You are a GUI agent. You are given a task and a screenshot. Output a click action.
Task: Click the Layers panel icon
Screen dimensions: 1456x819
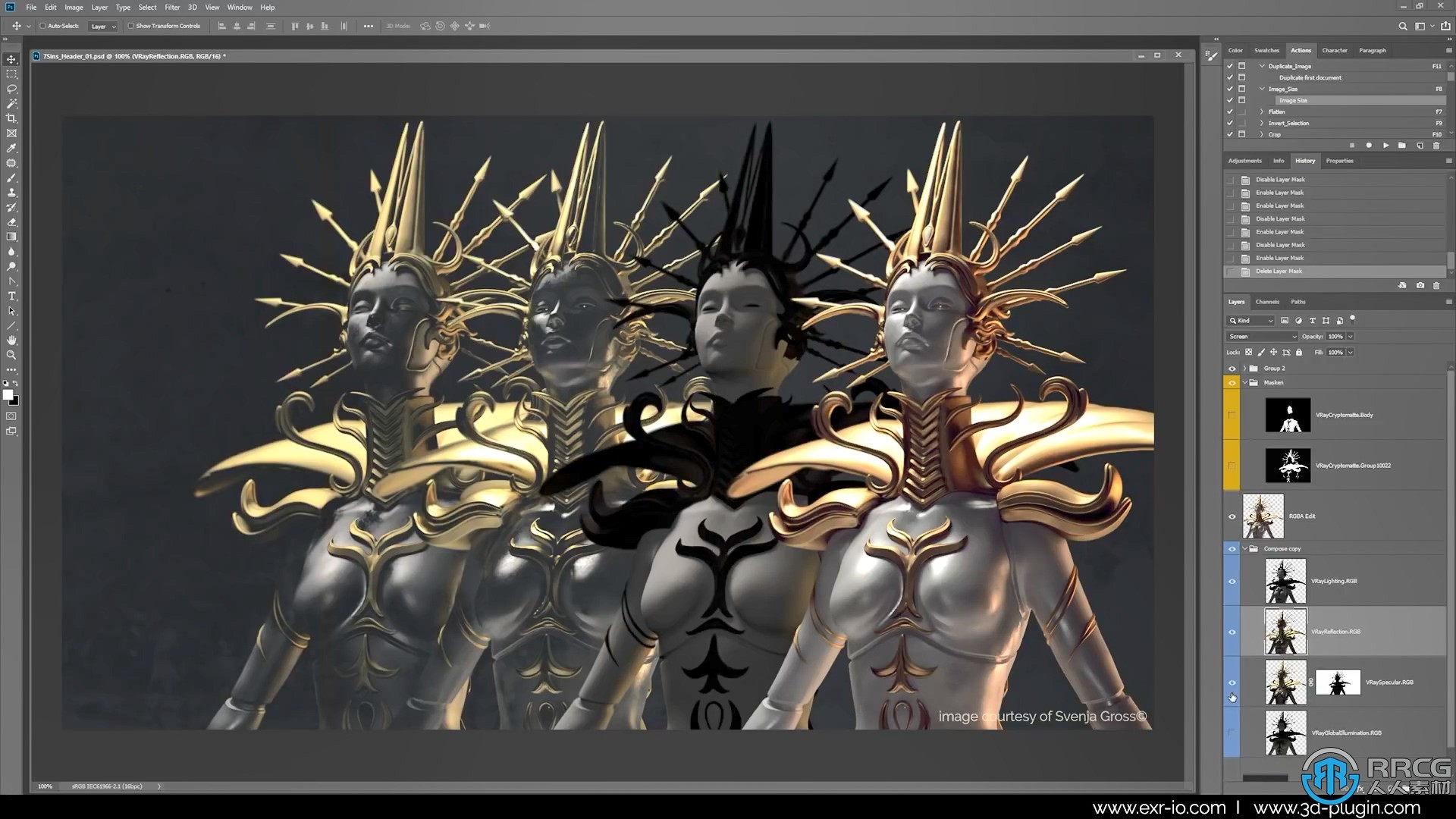click(x=1237, y=302)
